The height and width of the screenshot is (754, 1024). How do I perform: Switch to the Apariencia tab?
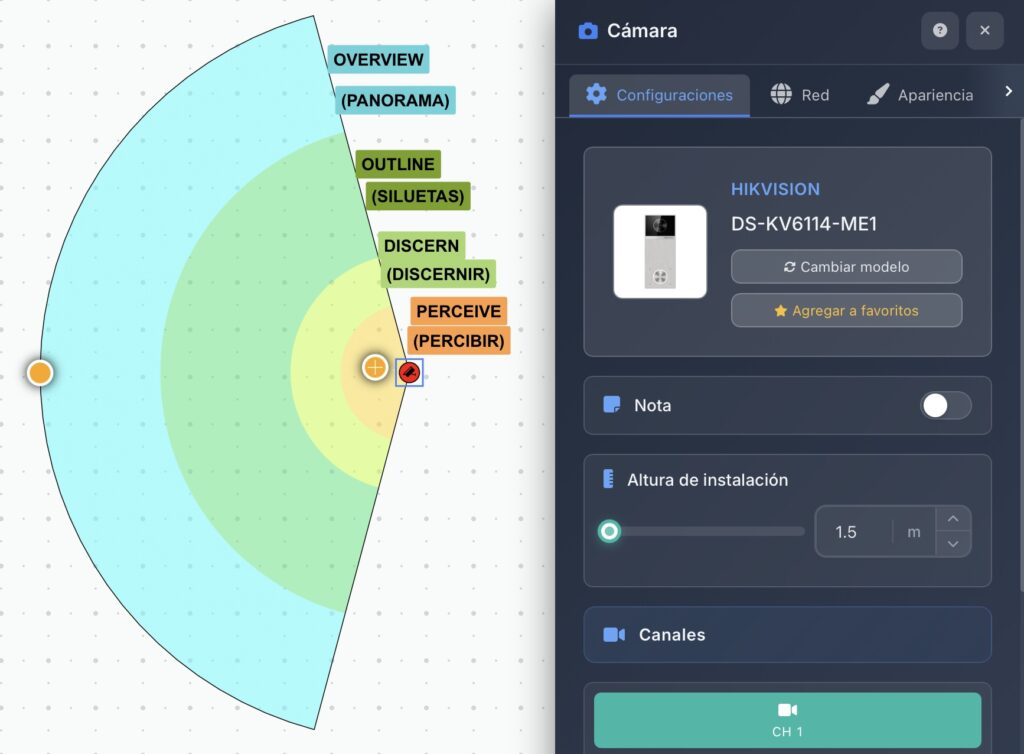point(920,95)
